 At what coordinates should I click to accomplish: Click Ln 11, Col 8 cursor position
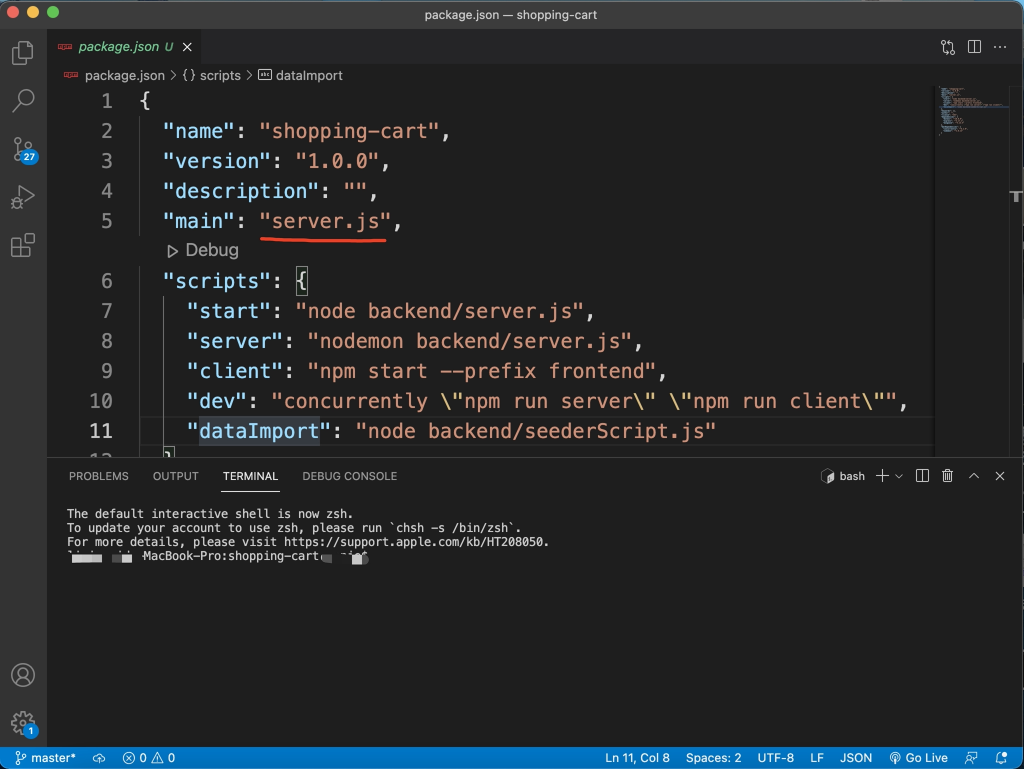pyautogui.click(x=637, y=758)
